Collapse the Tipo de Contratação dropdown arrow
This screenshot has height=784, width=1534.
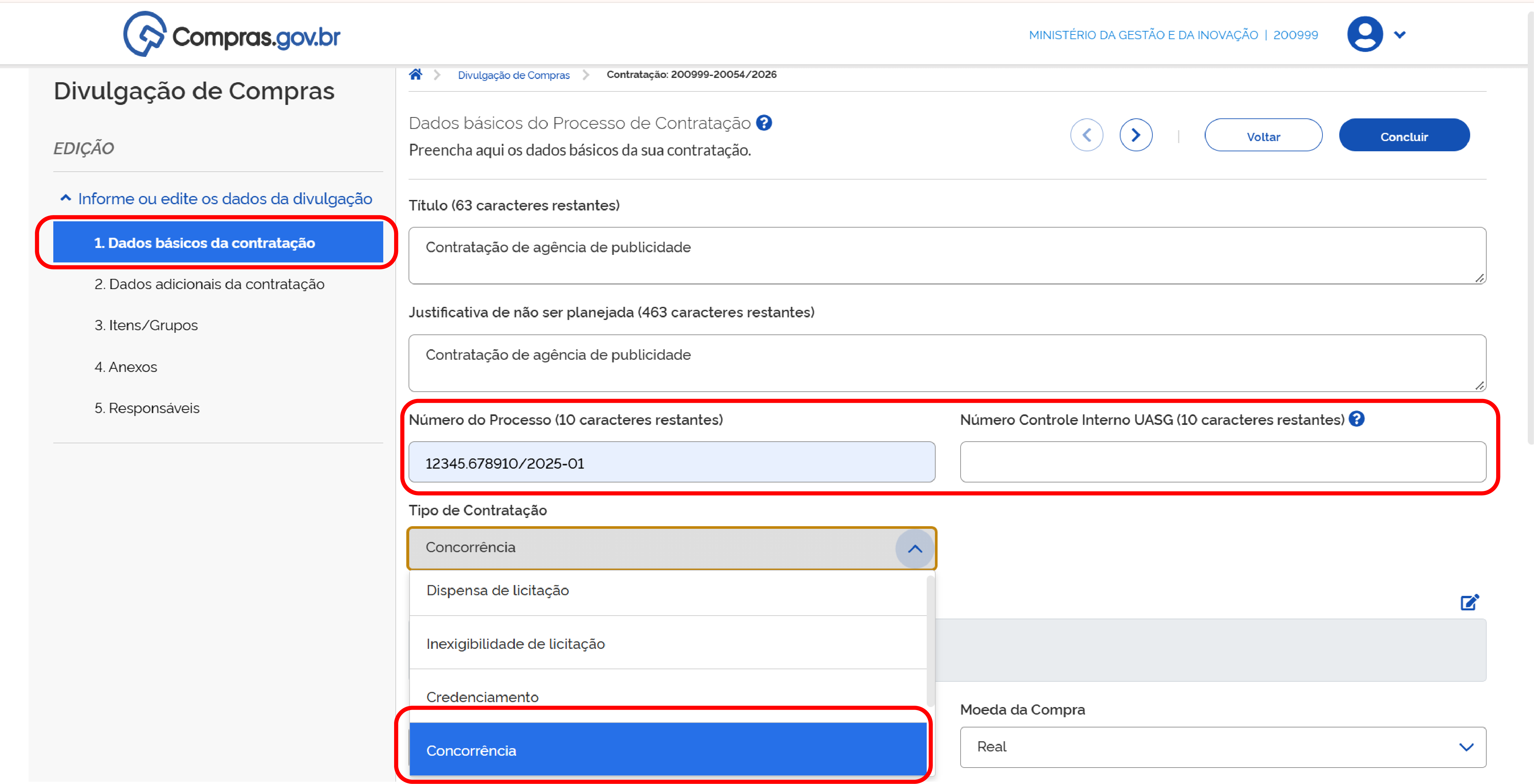[915, 548]
